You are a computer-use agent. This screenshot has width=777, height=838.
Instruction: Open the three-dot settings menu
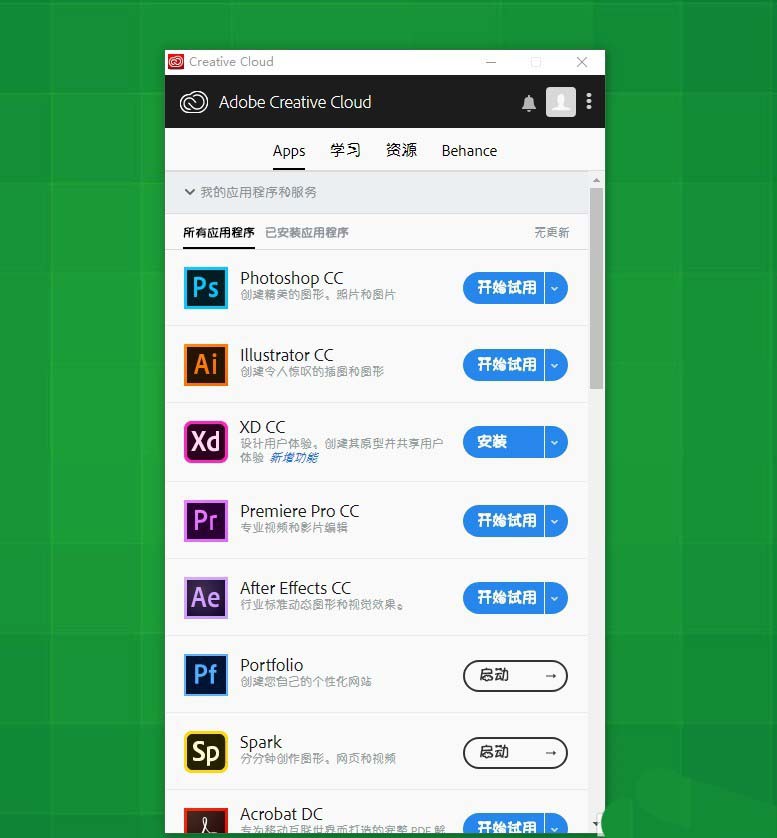tap(589, 101)
